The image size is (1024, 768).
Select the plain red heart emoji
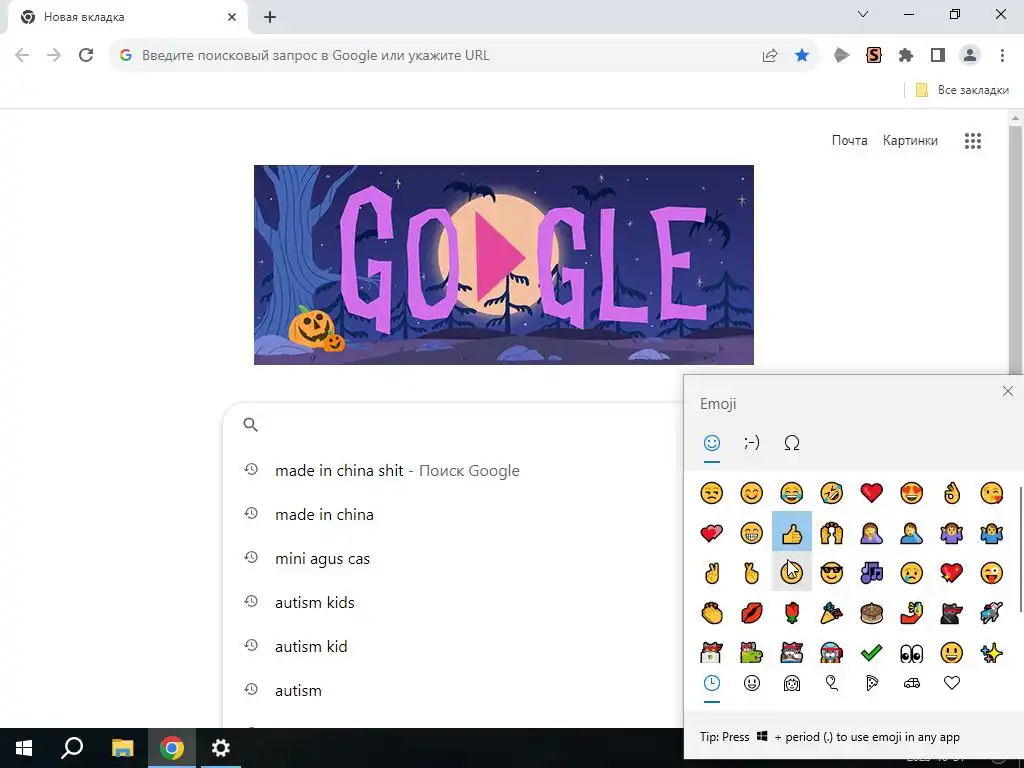[x=871, y=492]
